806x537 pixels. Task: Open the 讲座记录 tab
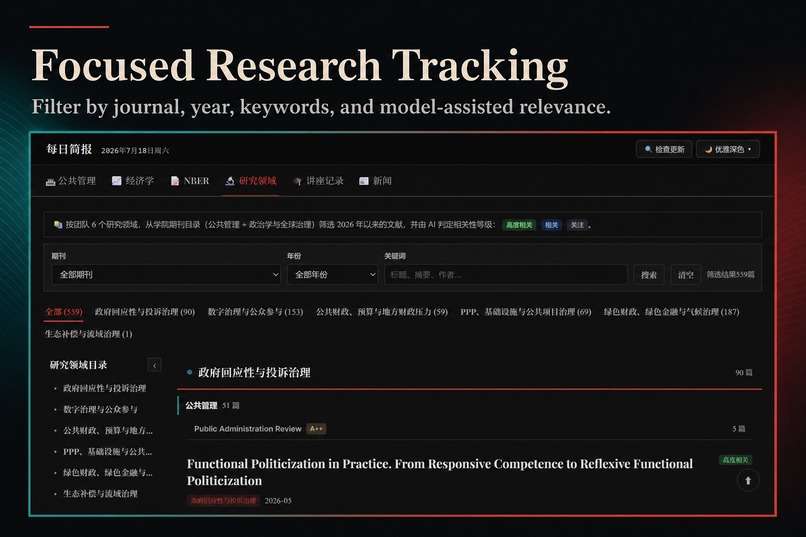[x=318, y=181]
